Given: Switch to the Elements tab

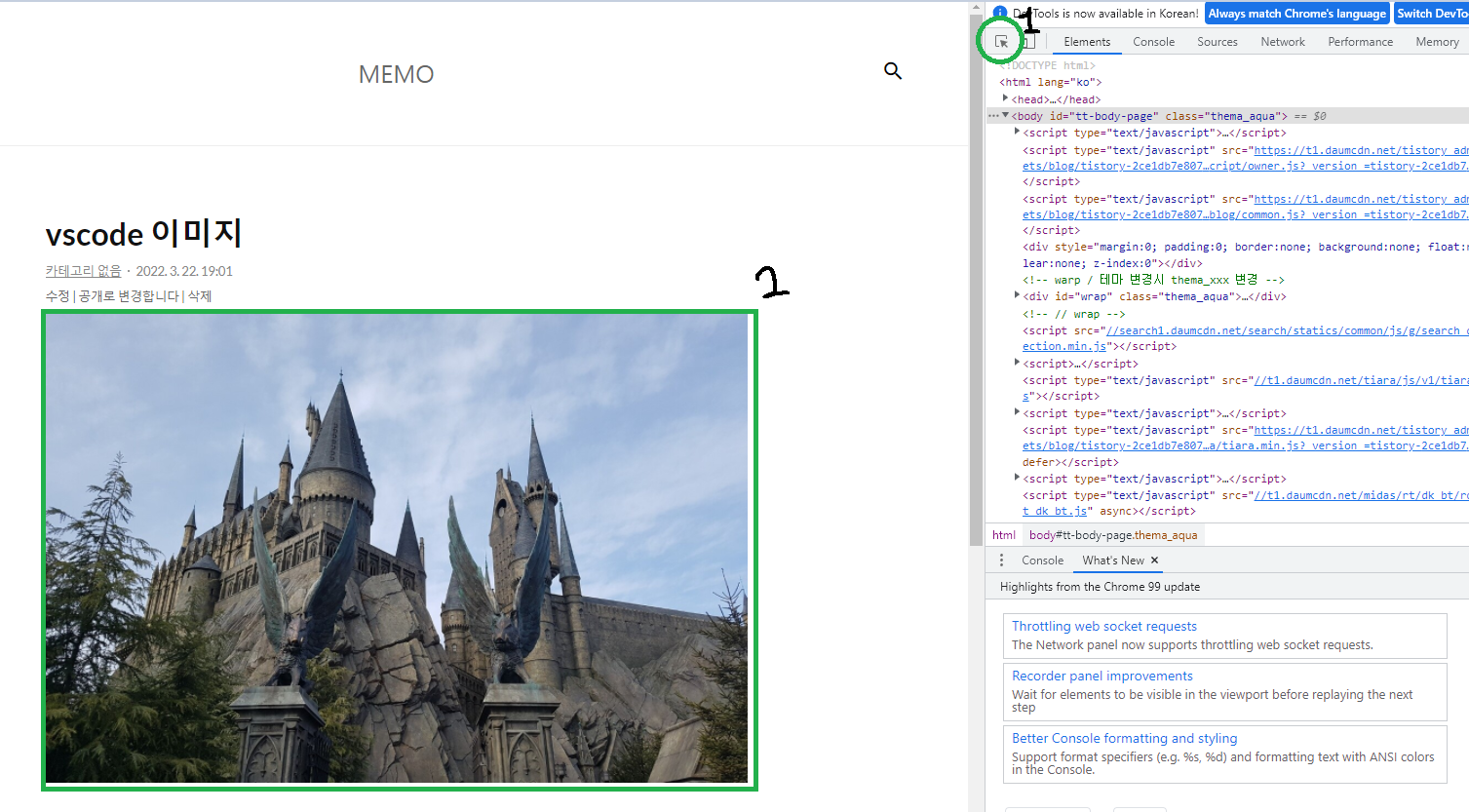Looking at the screenshot, I should pyautogui.click(x=1087, y=42).
